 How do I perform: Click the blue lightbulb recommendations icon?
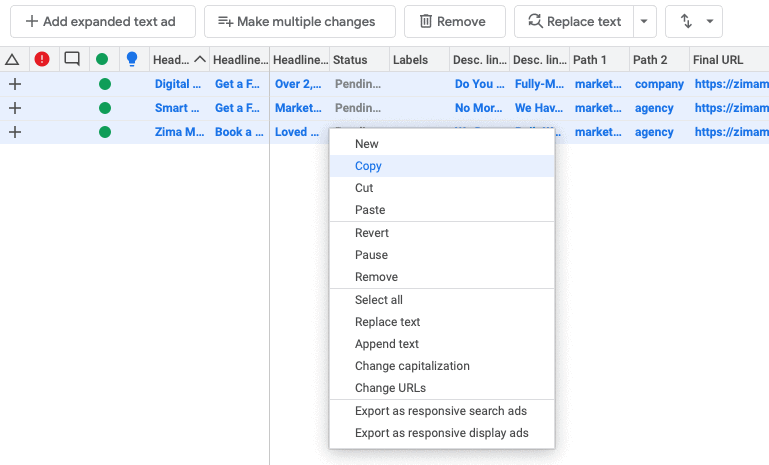point(131,60)
